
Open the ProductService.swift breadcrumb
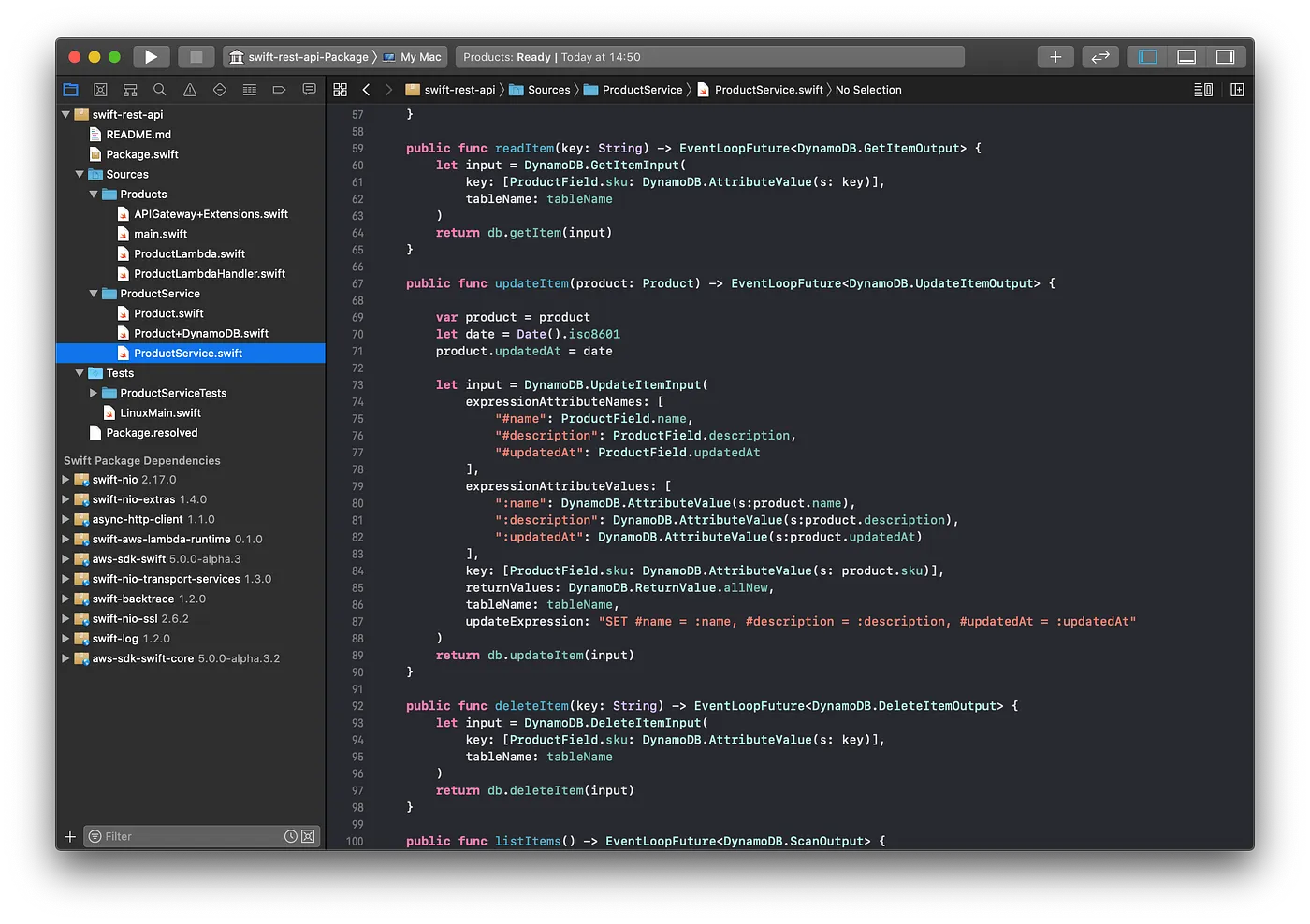(x=760, y=90)
